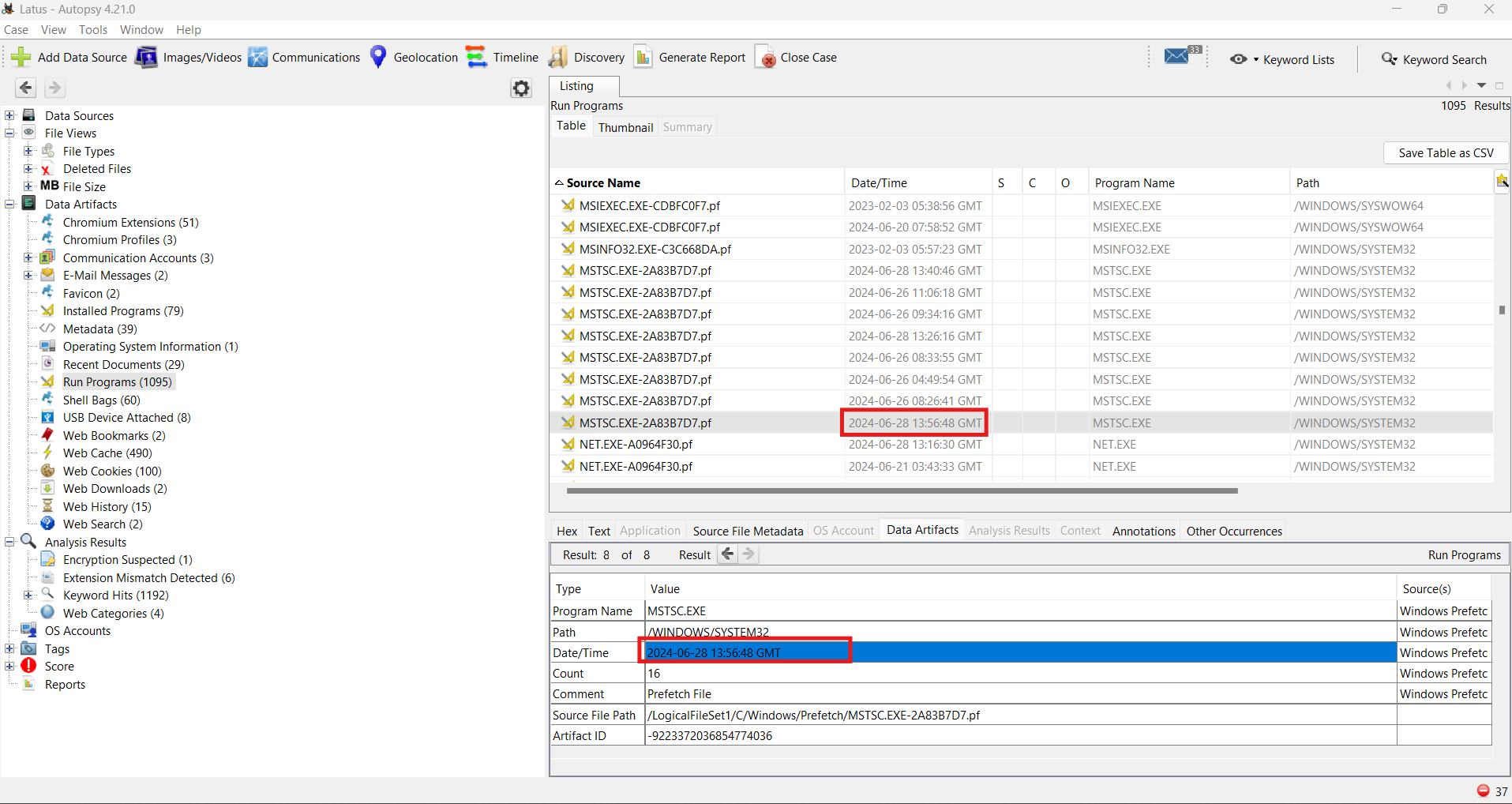Open the Communications tool icon
The height and width of the screenshot is (804, 1512).
tap(257, 57)
